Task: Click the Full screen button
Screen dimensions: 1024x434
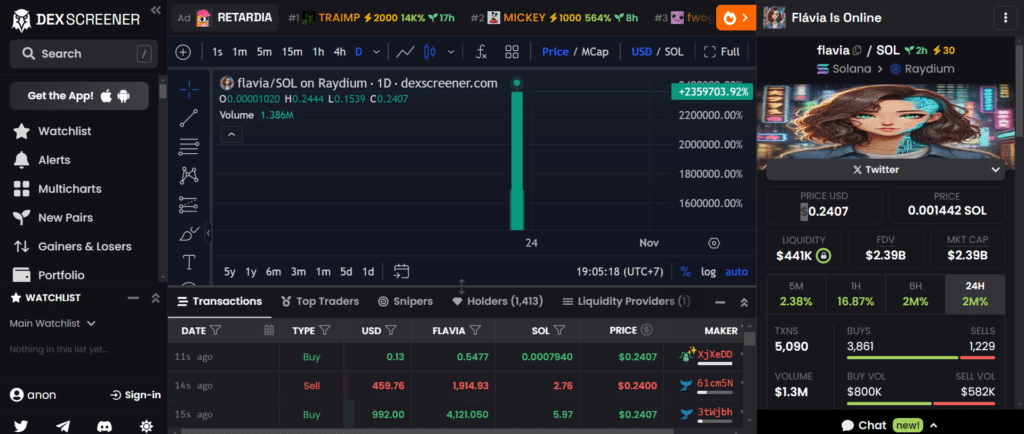Action: (x=722, y=52)
